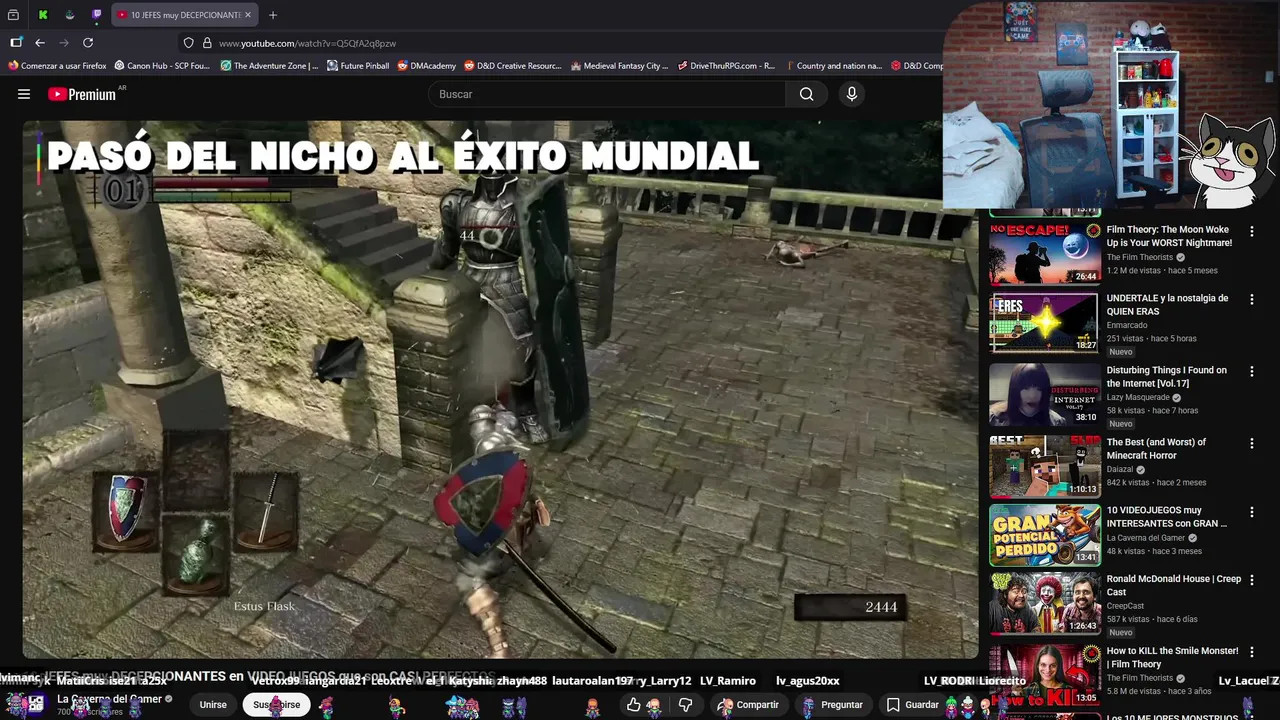Click the tracking protection shield icon
The width and height of the screenshot is (1280, 720).
[x=188, y=43]
